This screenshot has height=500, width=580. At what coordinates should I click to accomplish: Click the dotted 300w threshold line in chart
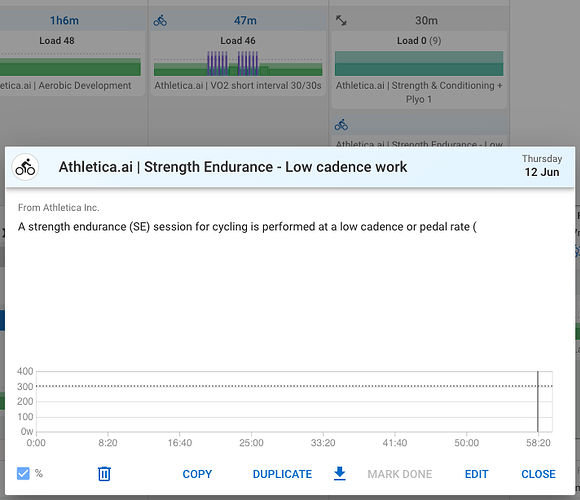(x=294, y=386)
